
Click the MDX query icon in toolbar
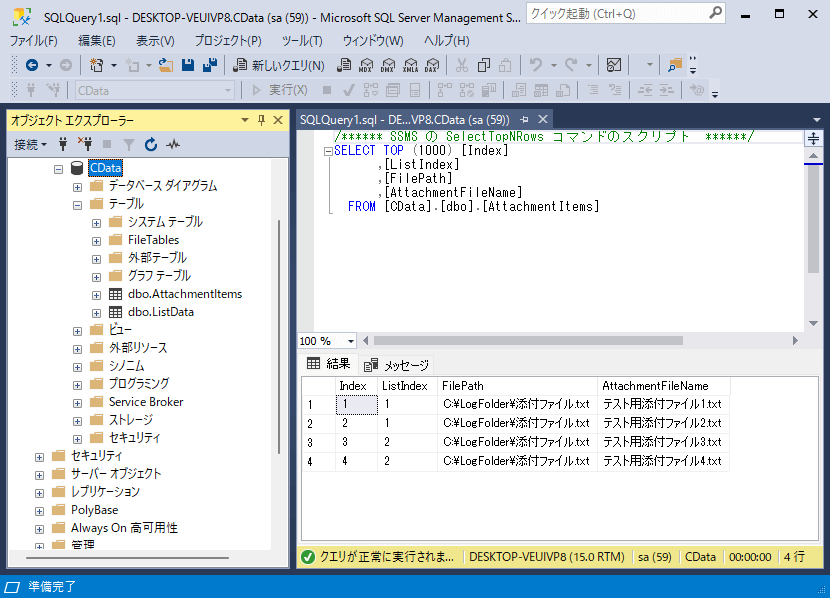click(365, 65)
